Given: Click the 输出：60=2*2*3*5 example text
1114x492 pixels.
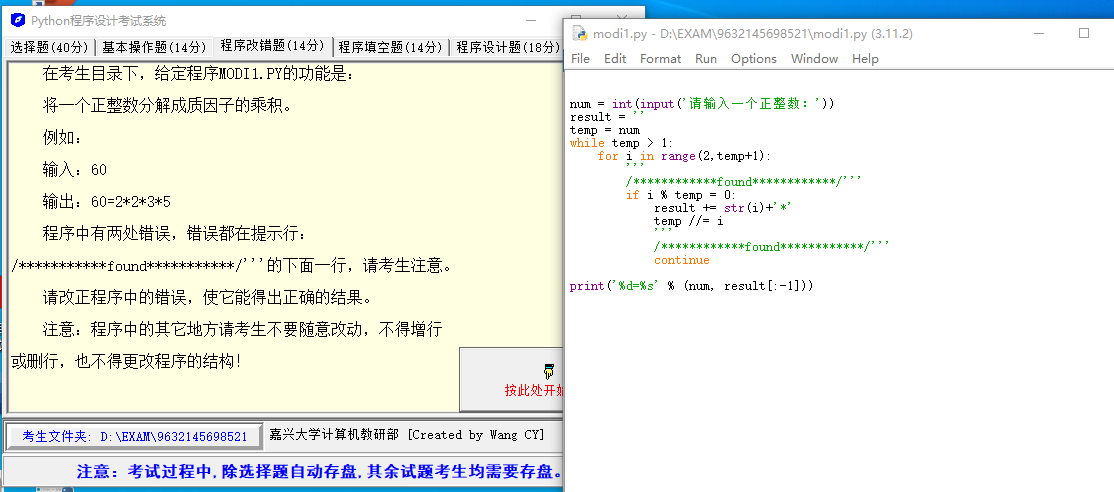Looking at the screenshot, I should [107, 202].
